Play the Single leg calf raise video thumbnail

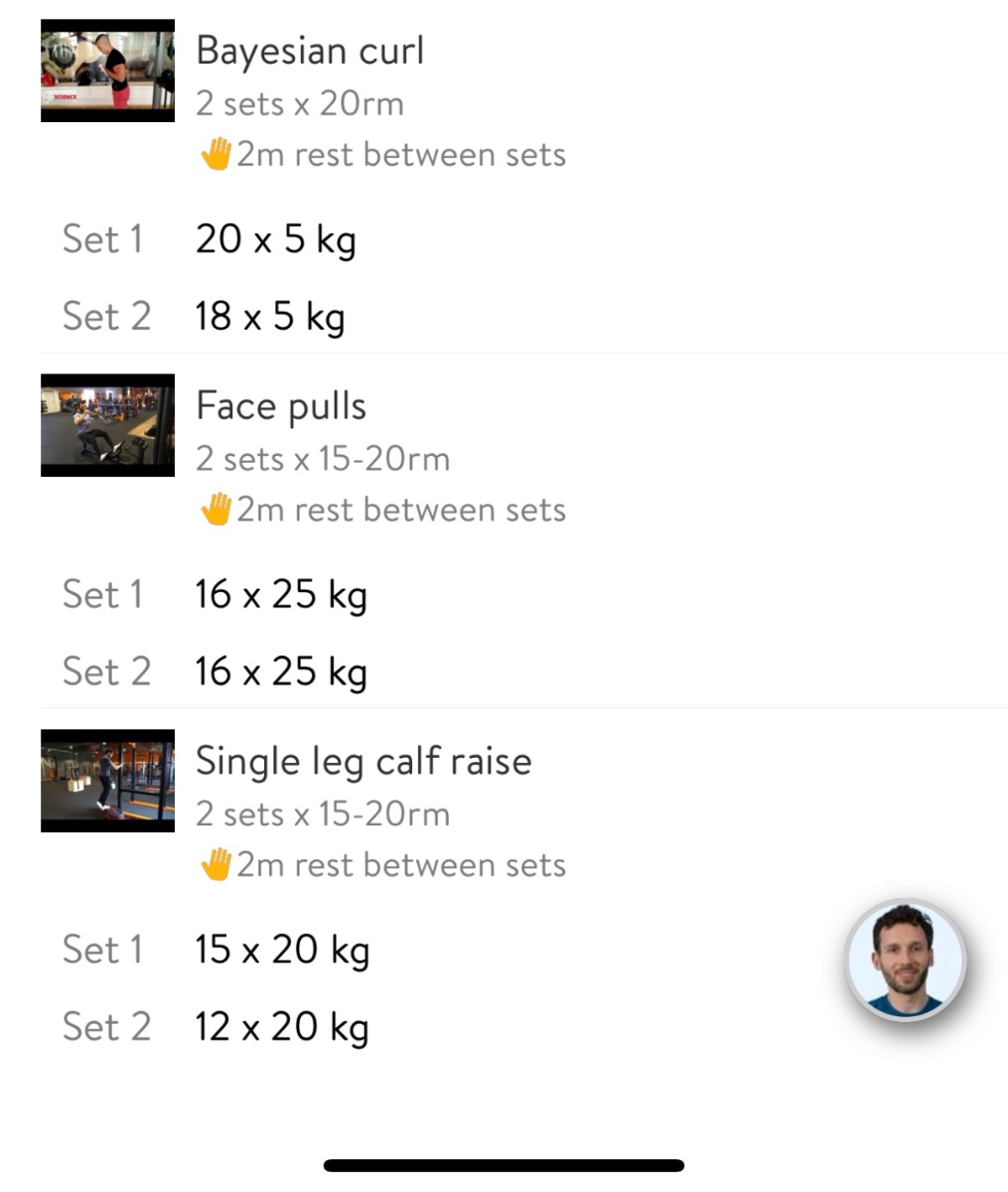[x=107, y=781]
